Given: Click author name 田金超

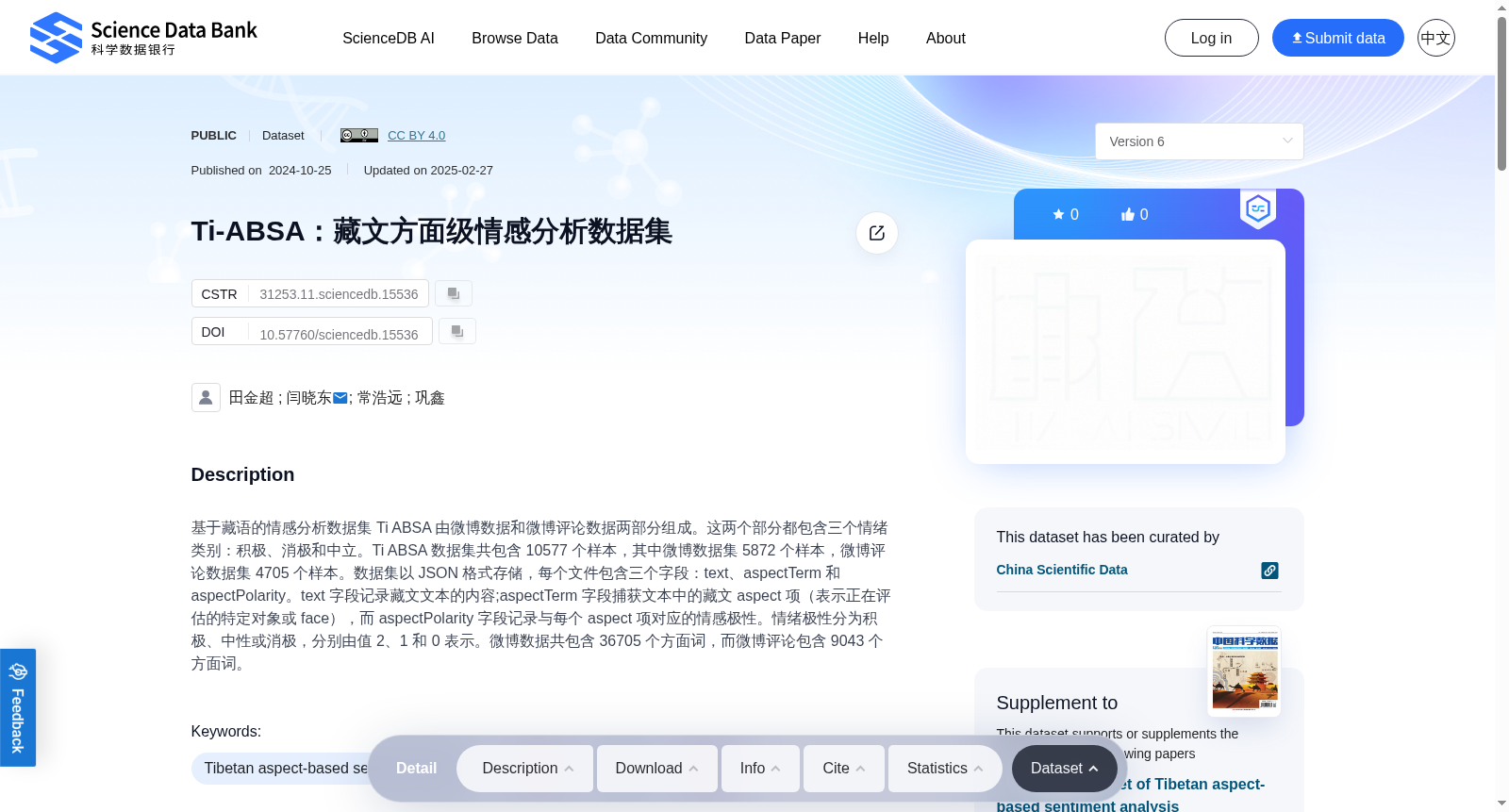Looking at the screenshot, I should click(251, 398).
